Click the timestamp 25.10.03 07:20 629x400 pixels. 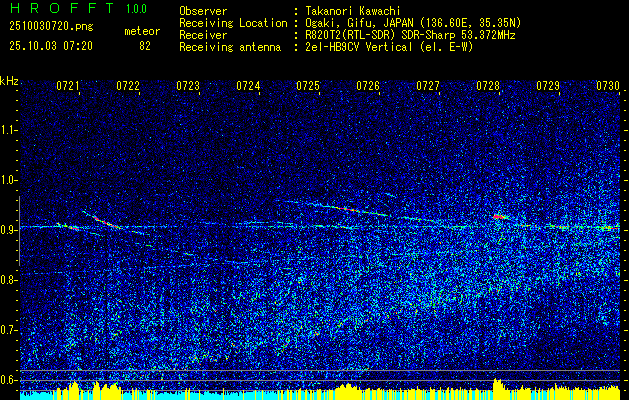51,46
